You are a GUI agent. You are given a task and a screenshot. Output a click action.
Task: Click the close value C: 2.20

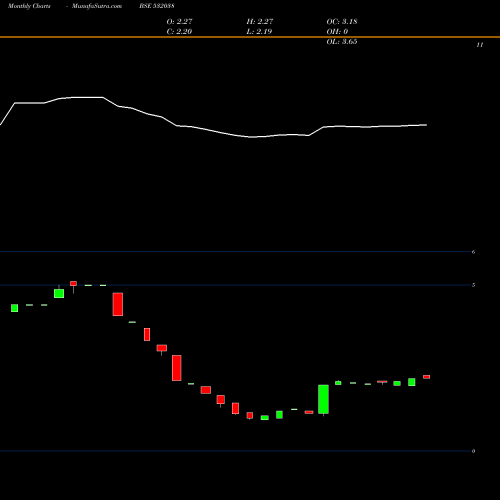click(x=179, y=31)
